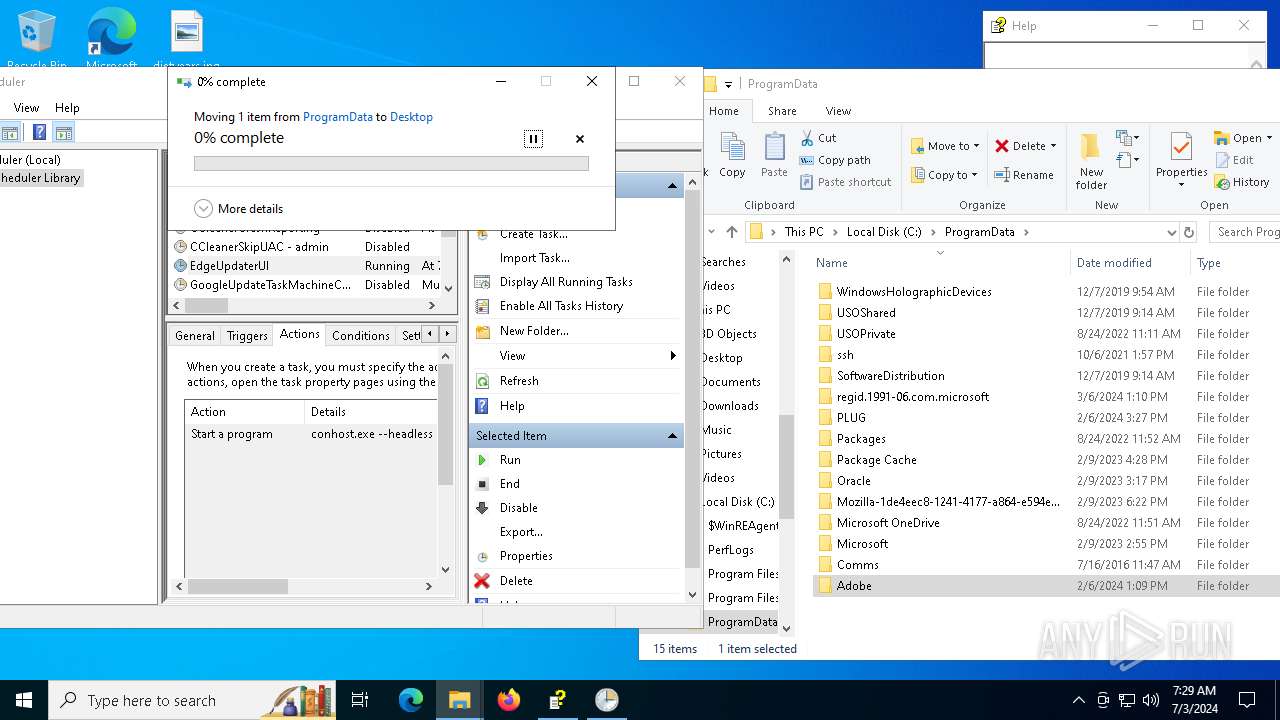1280x720 pixels.
Task: Create a New folder from ribbon
Action: click(x=1091, y=160)
